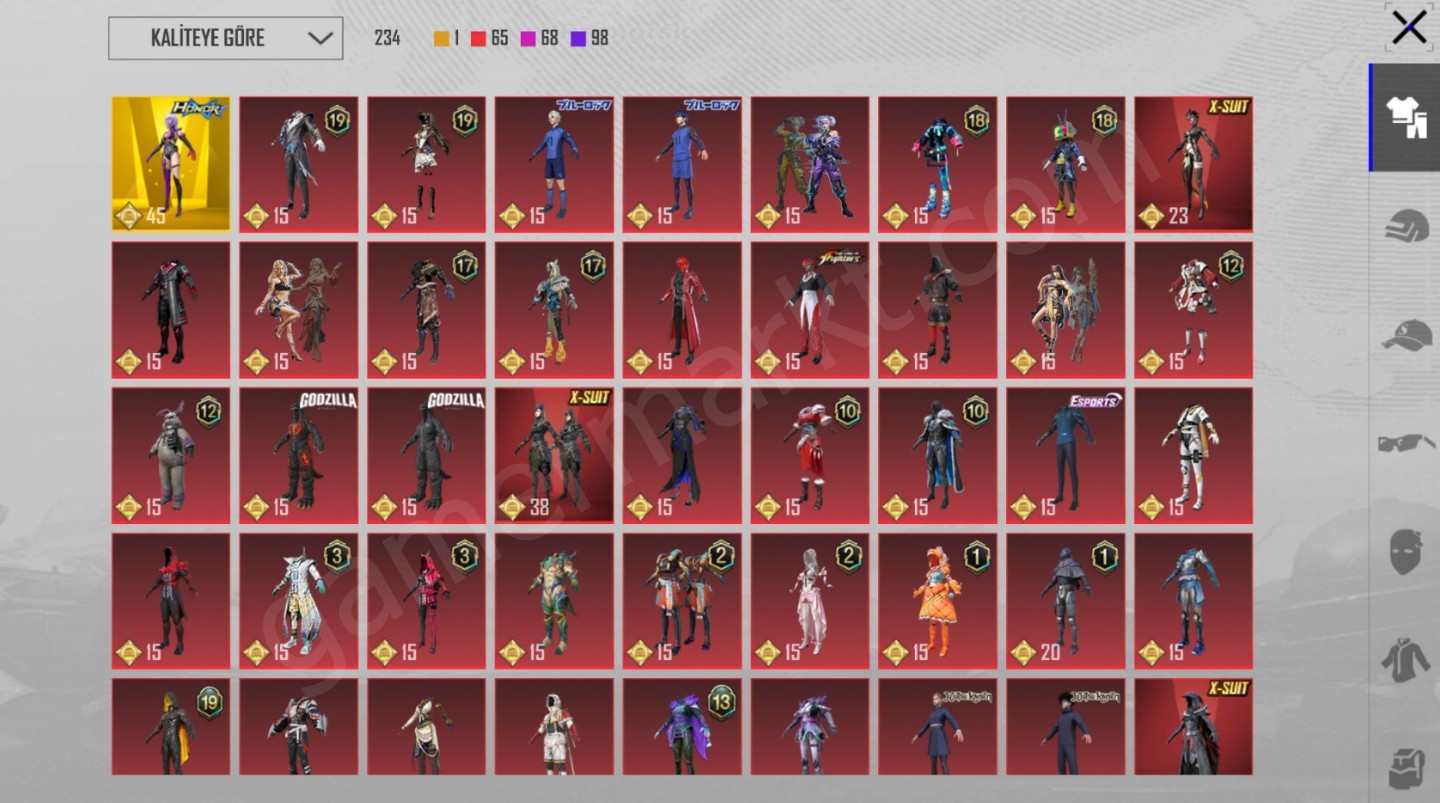Pick the Godzilla outfit with glowing red chest
Viewport: 1440px width, 803px height.
299,455
